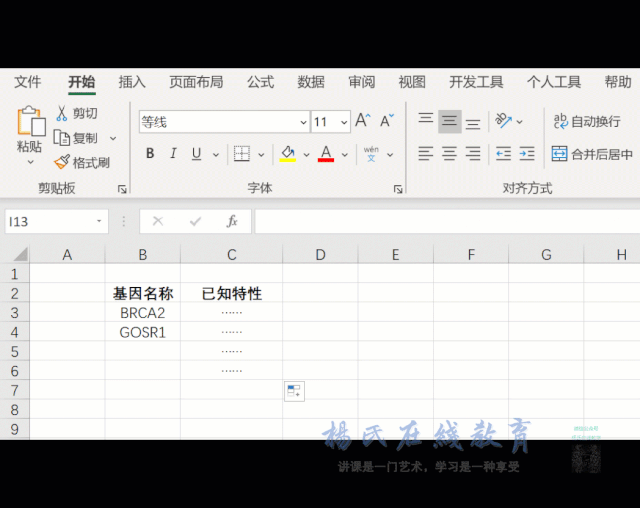This screenshot has width=640, height=508.
Task: Click the formula bar drag handle dots
Action: 123,221
